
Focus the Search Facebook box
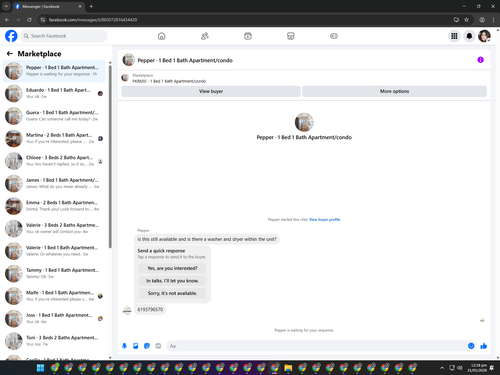click(x=64, y=36)
